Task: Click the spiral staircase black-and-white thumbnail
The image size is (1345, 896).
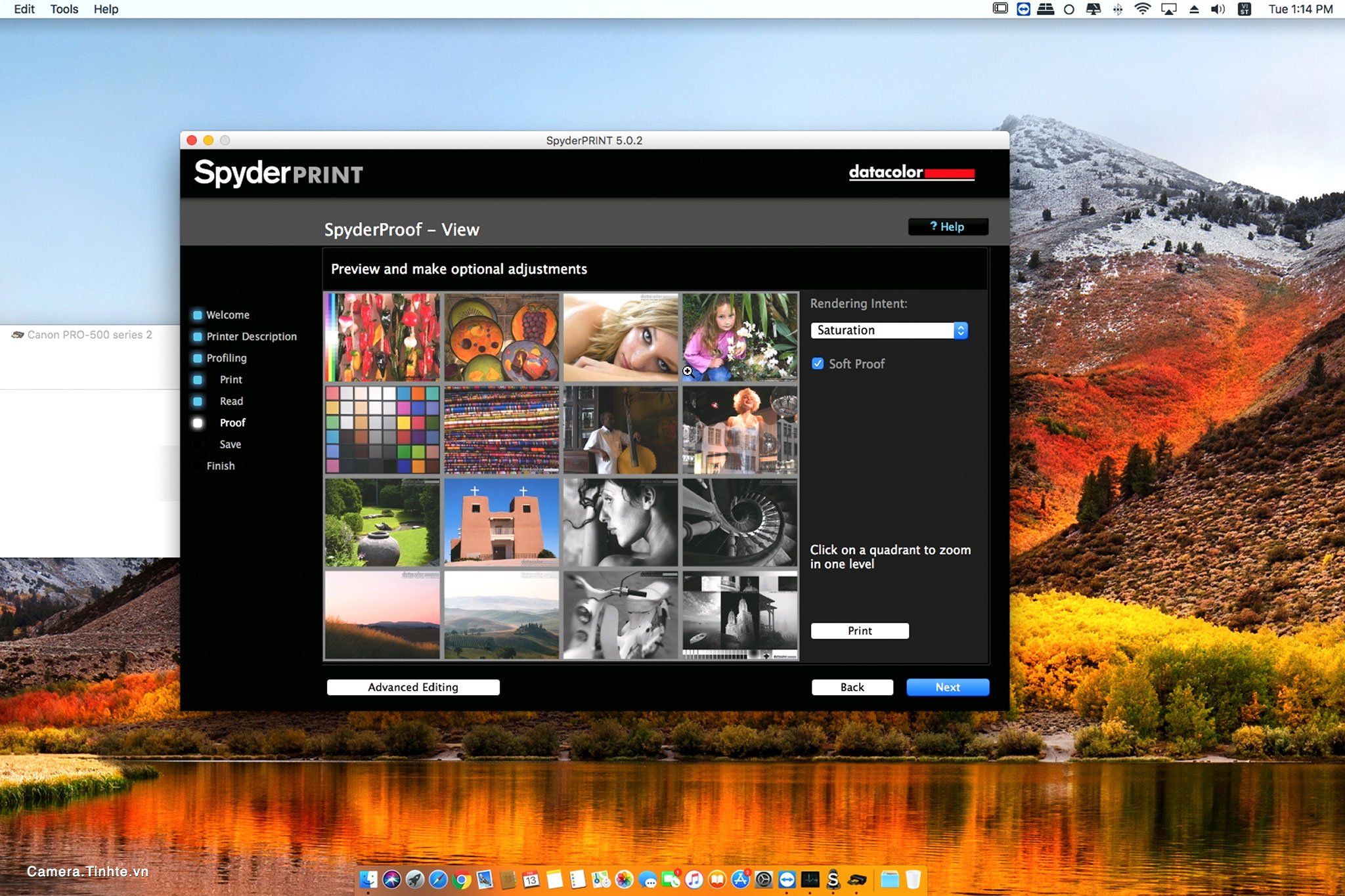Action: coord(740,523)
